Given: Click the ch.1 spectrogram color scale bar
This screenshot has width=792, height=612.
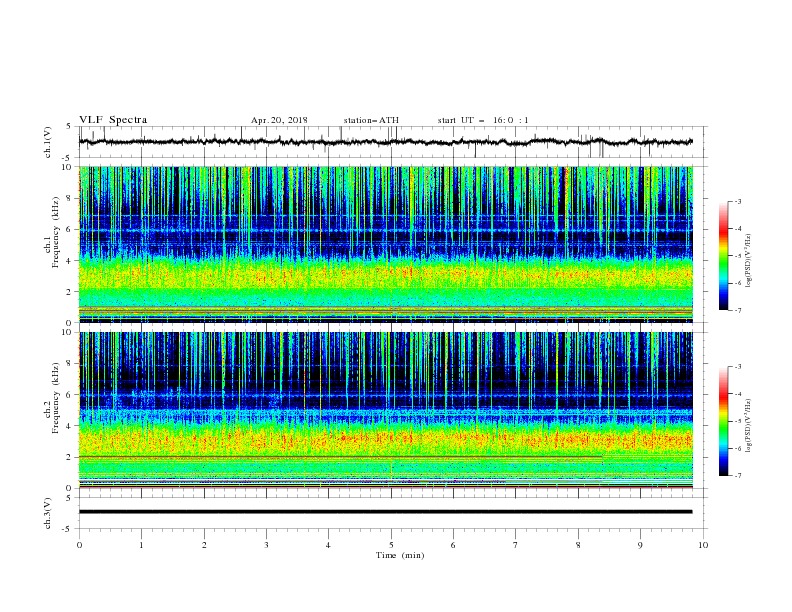Looking at the screenshot, I should (723, 256).
